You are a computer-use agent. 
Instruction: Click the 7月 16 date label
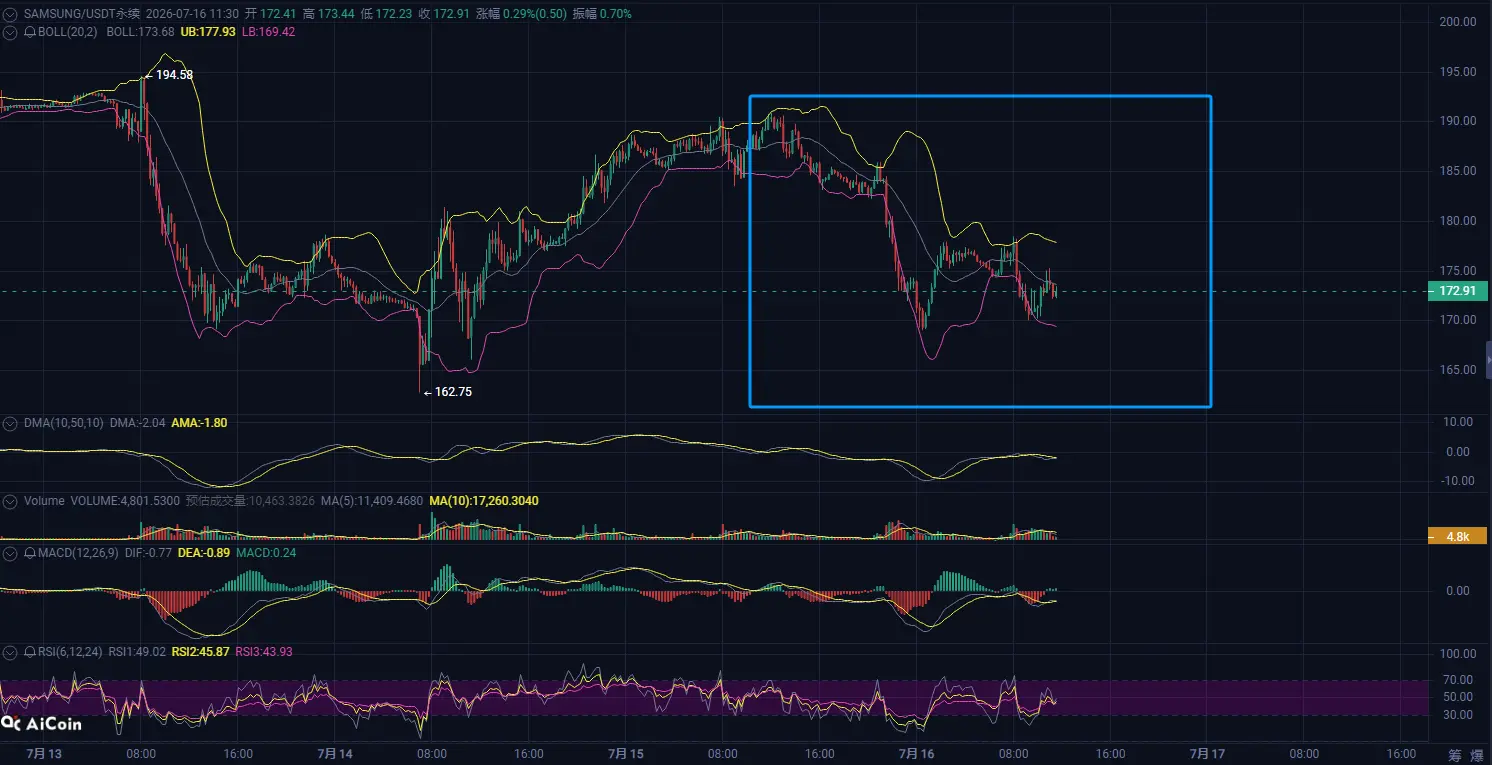click(x=916, y=753)
